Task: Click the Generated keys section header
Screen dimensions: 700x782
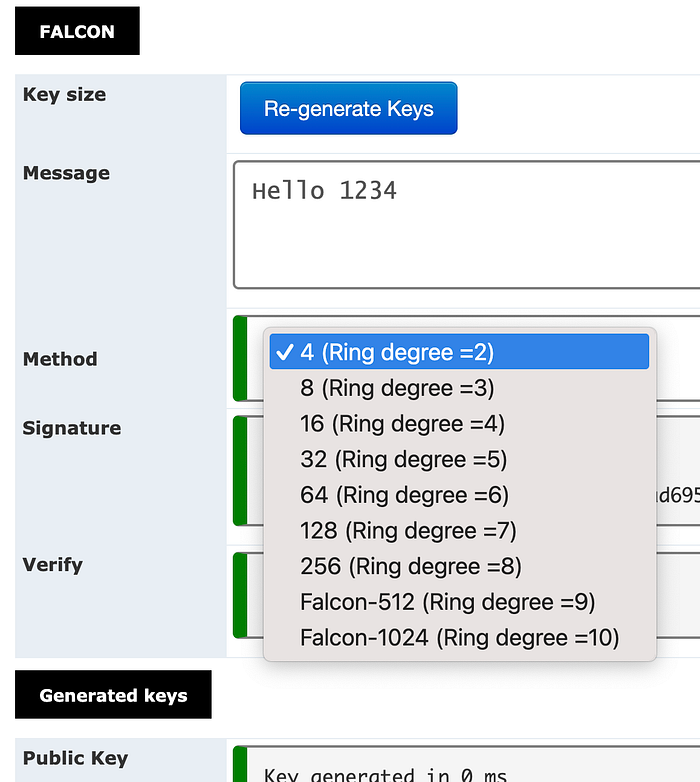Action: [x=113, y=695]
